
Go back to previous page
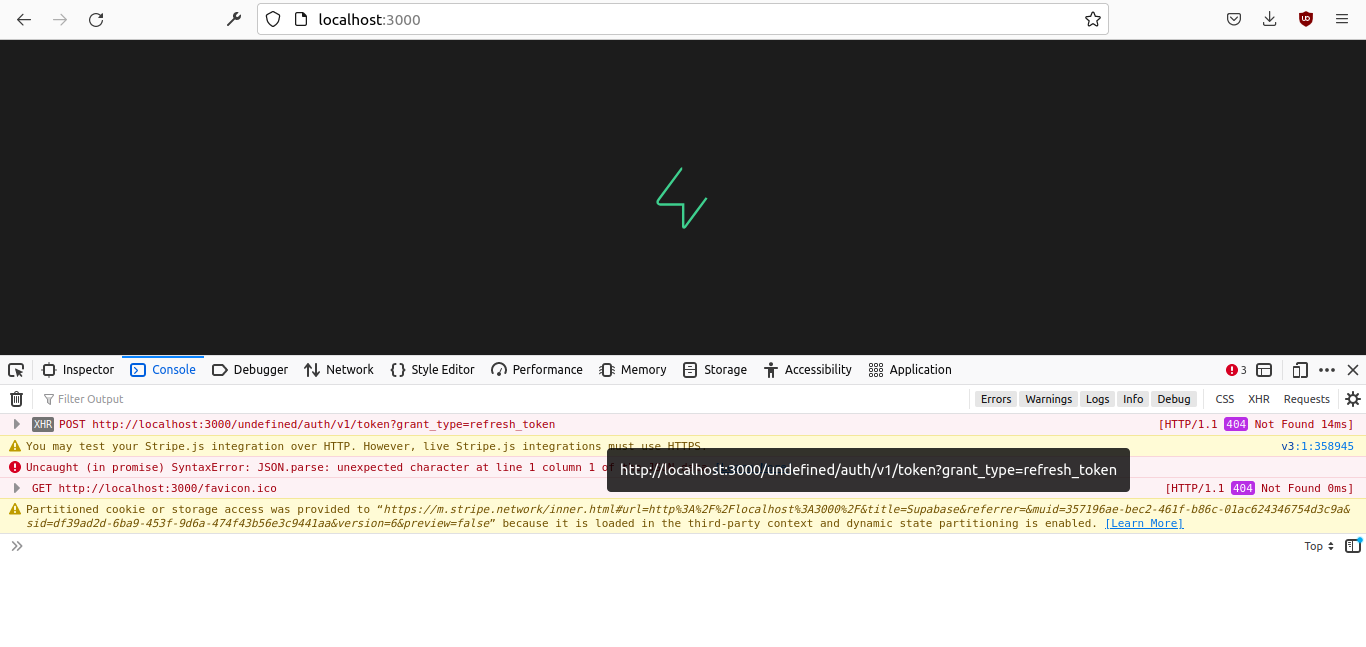(24, 19)
